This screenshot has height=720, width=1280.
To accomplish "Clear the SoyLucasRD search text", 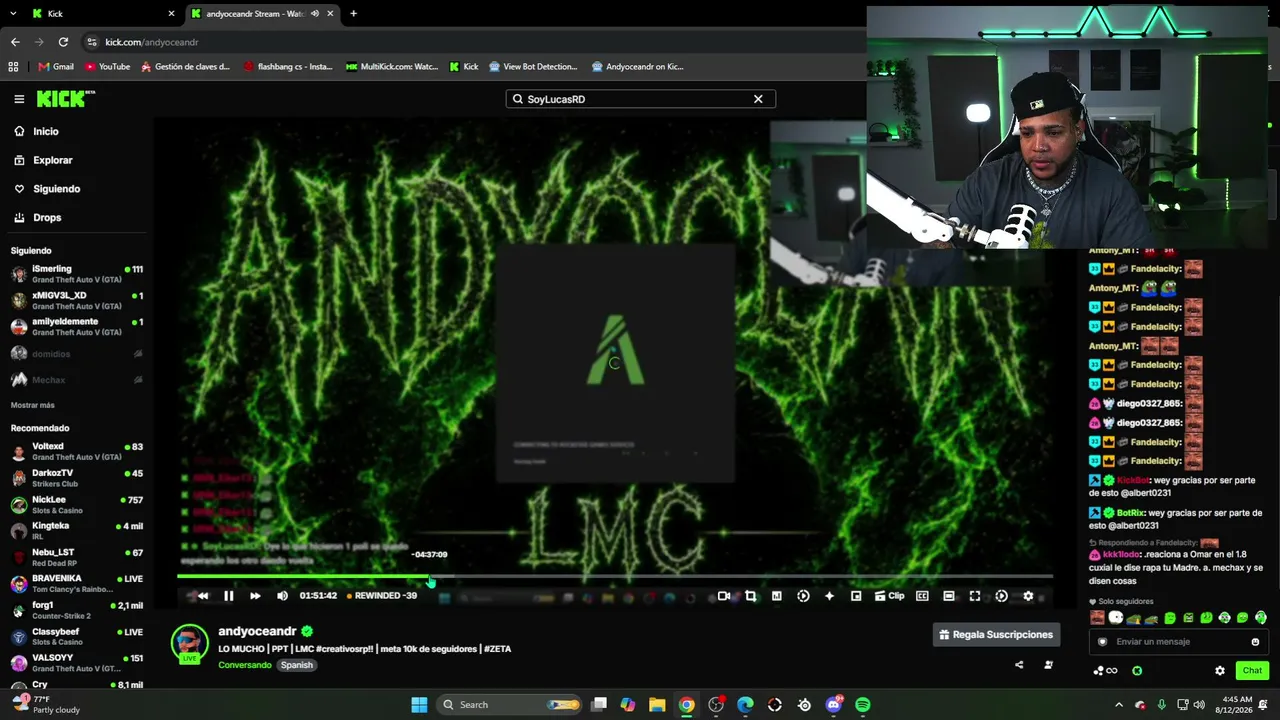I will [758, 99].
